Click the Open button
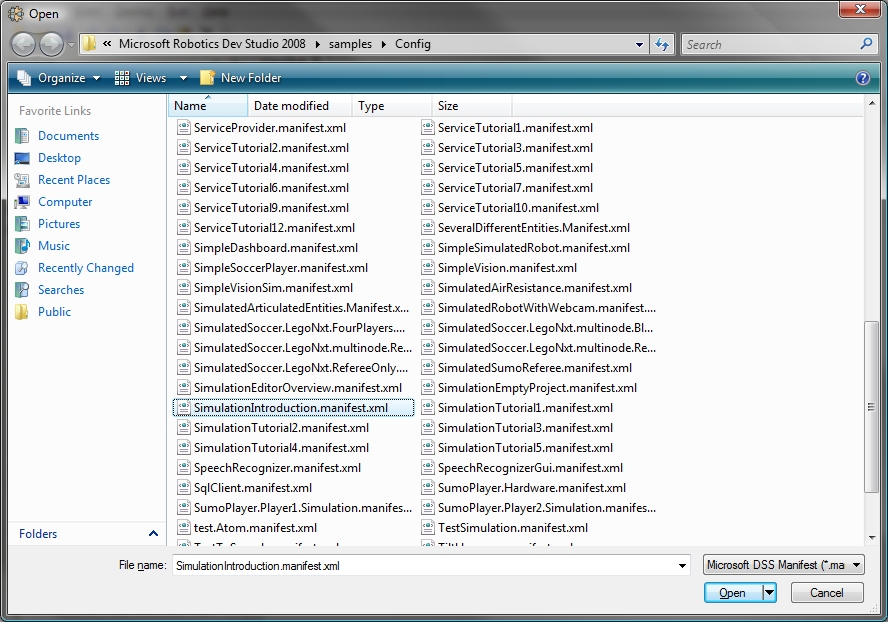The image size is (888, 622). (x=733, y=593)
